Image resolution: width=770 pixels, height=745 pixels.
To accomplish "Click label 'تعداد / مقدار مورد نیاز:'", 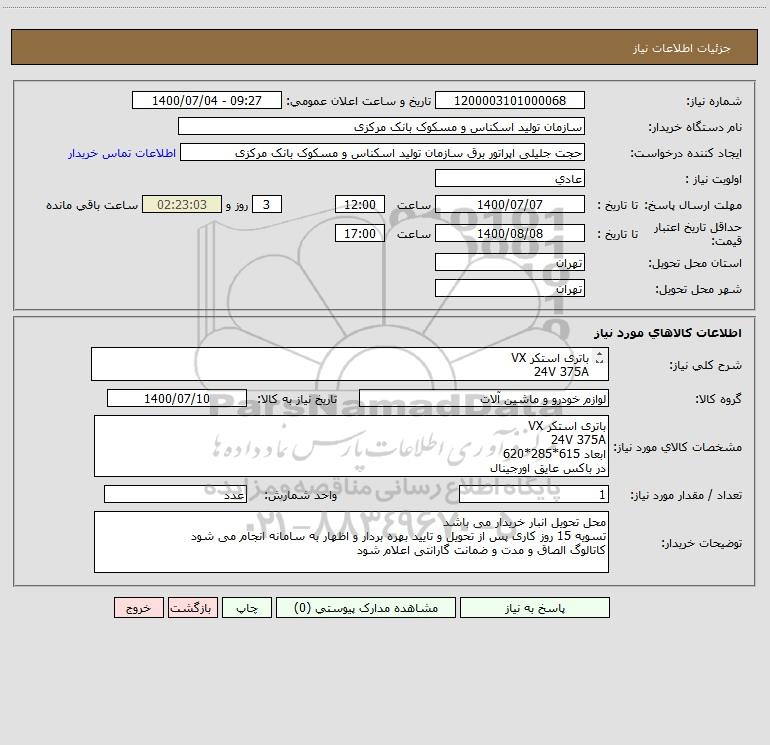I will [x=686, y=495].
